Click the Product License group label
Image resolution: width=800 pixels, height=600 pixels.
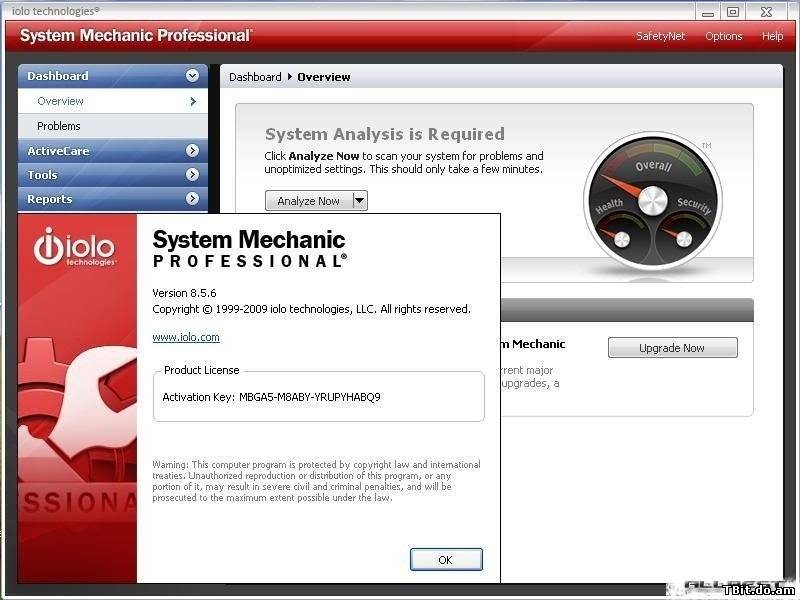click(x=202, y=370)
